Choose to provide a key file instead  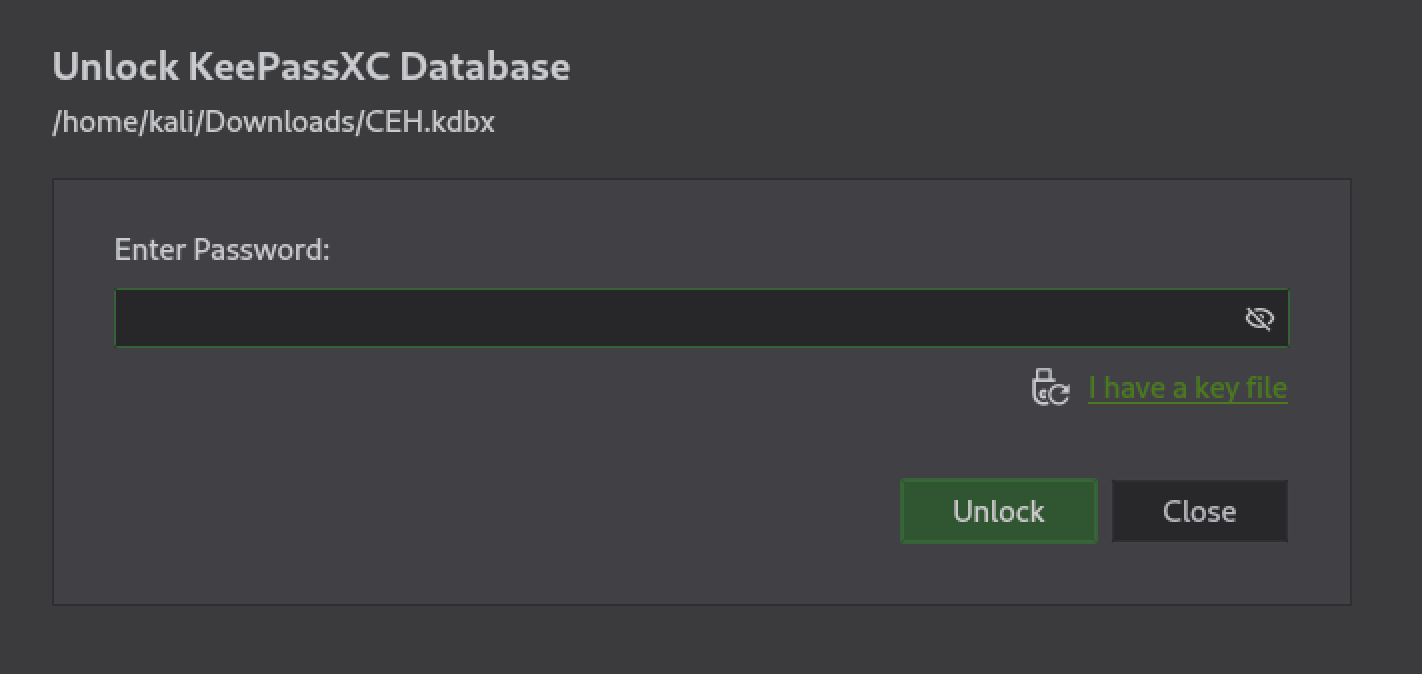point(1187,387)
